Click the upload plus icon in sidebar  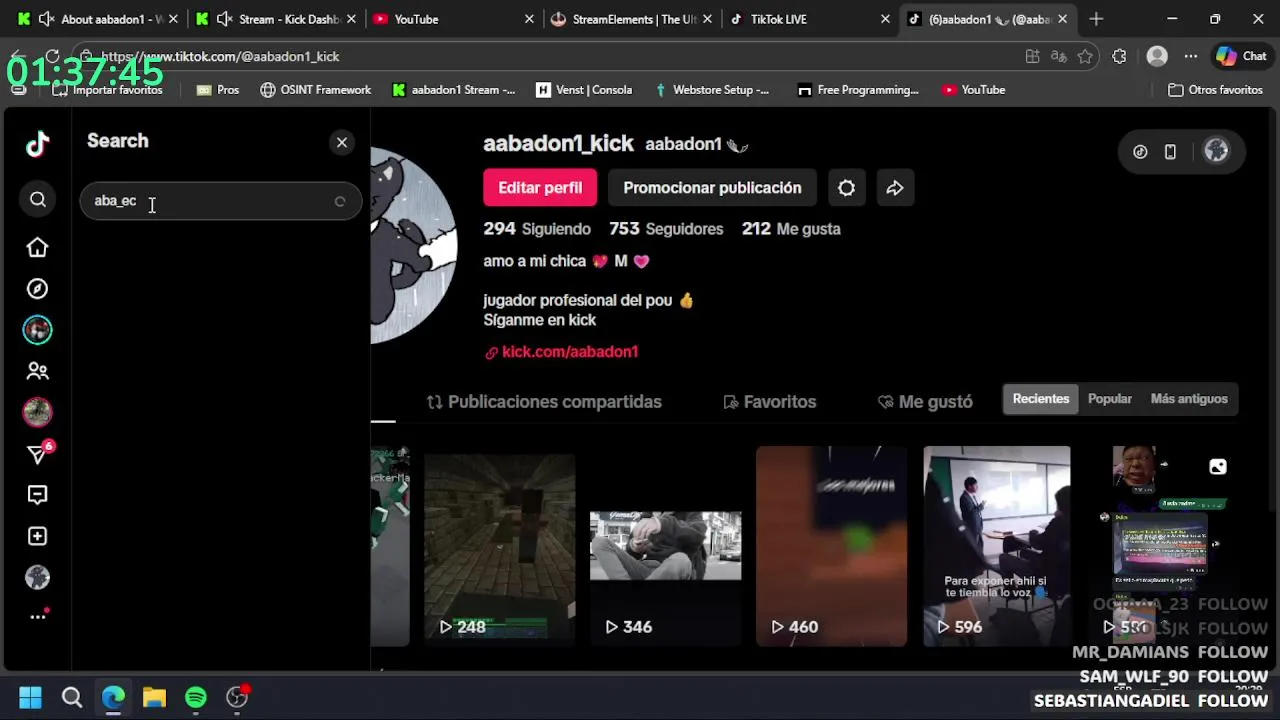pos(37,536)
